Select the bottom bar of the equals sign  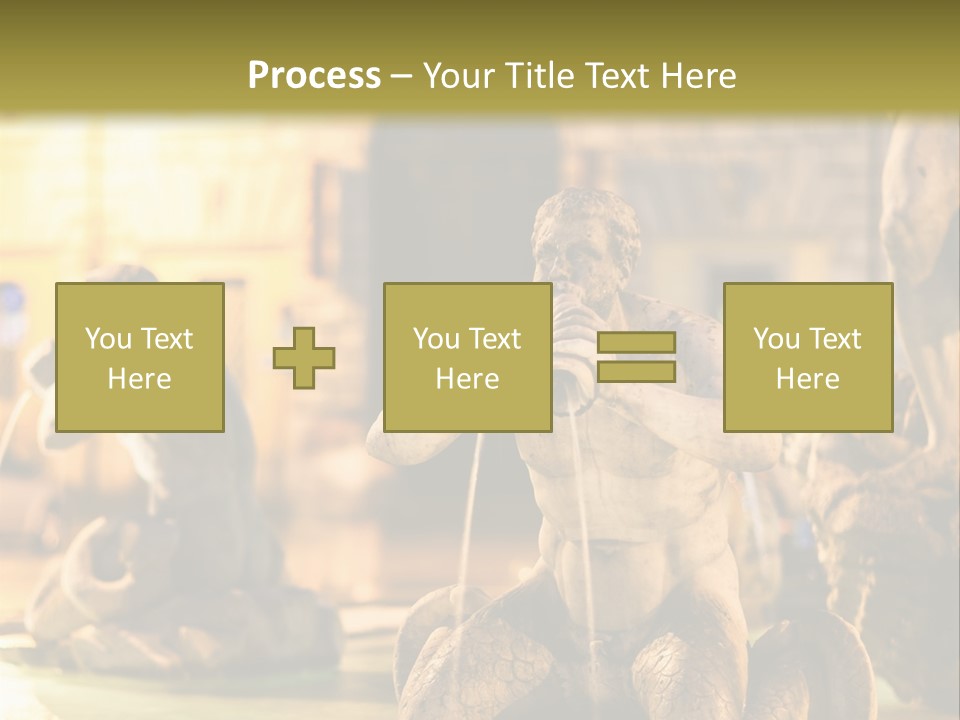click(x=637, y=372)
